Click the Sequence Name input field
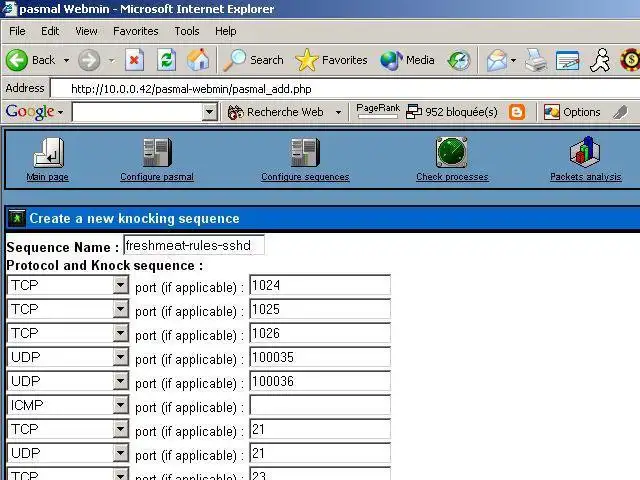This screenshot has width=640, height=480. tap(194, 245)
